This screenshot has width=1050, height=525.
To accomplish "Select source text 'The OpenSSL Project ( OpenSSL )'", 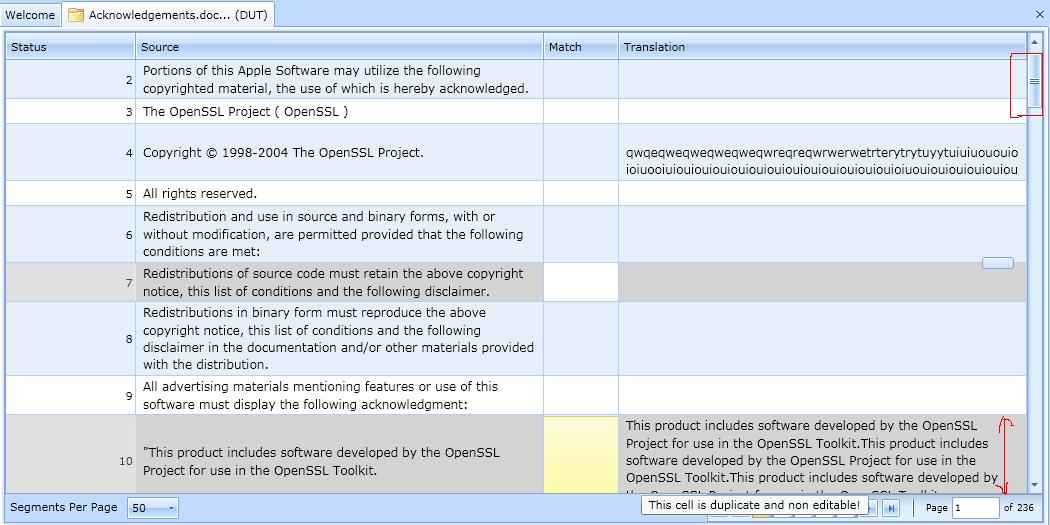I will click(x=246, y=112).
